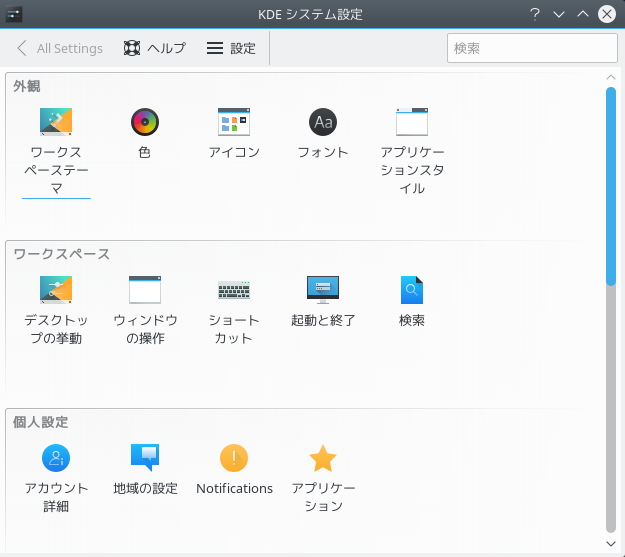
Task: Open アカウント詳細 (Account Details) icon
Action: [56, 458]
